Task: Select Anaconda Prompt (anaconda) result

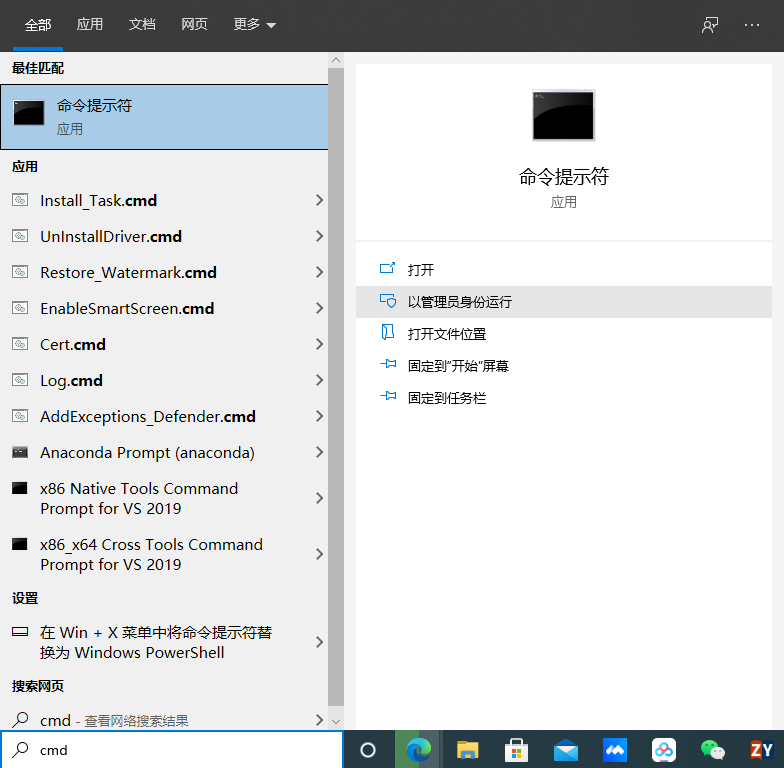Action: point(164,452)
